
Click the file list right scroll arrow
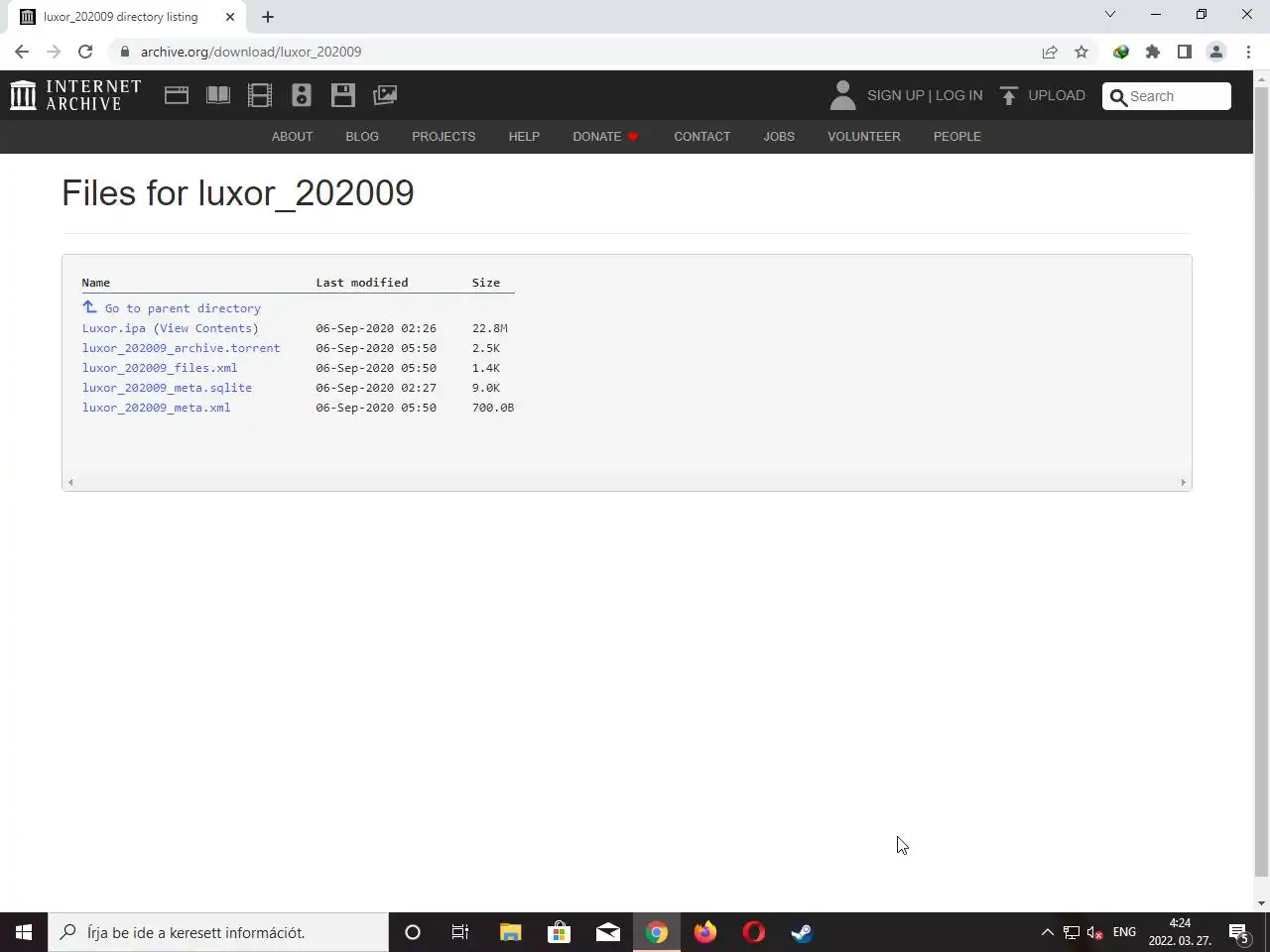click(x=1183, y=483)
